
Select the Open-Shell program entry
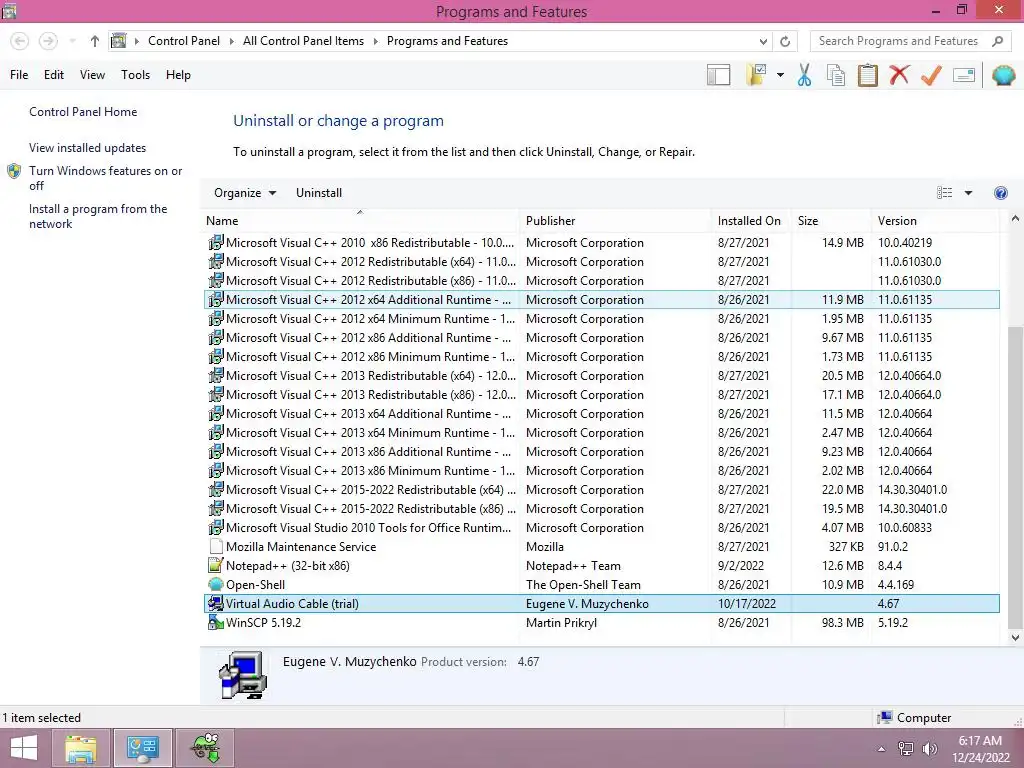(x=601, y=585)
